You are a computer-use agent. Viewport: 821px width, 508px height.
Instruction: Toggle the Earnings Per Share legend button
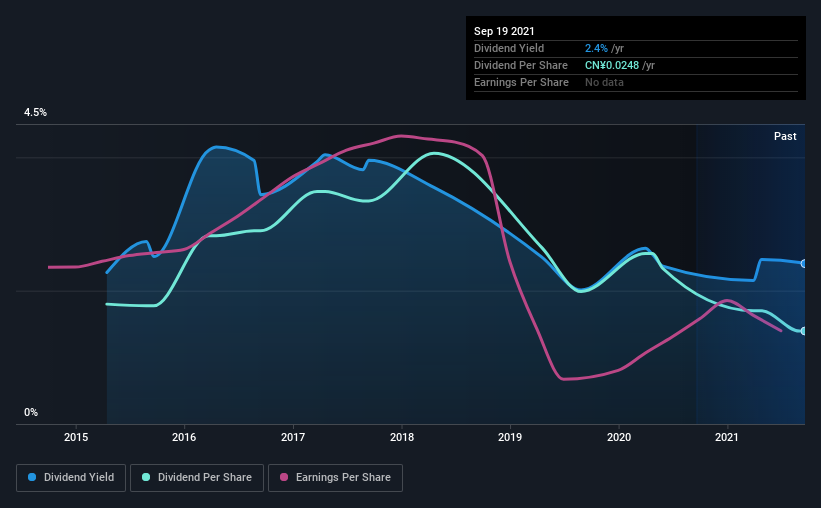(x=335, y=478)
